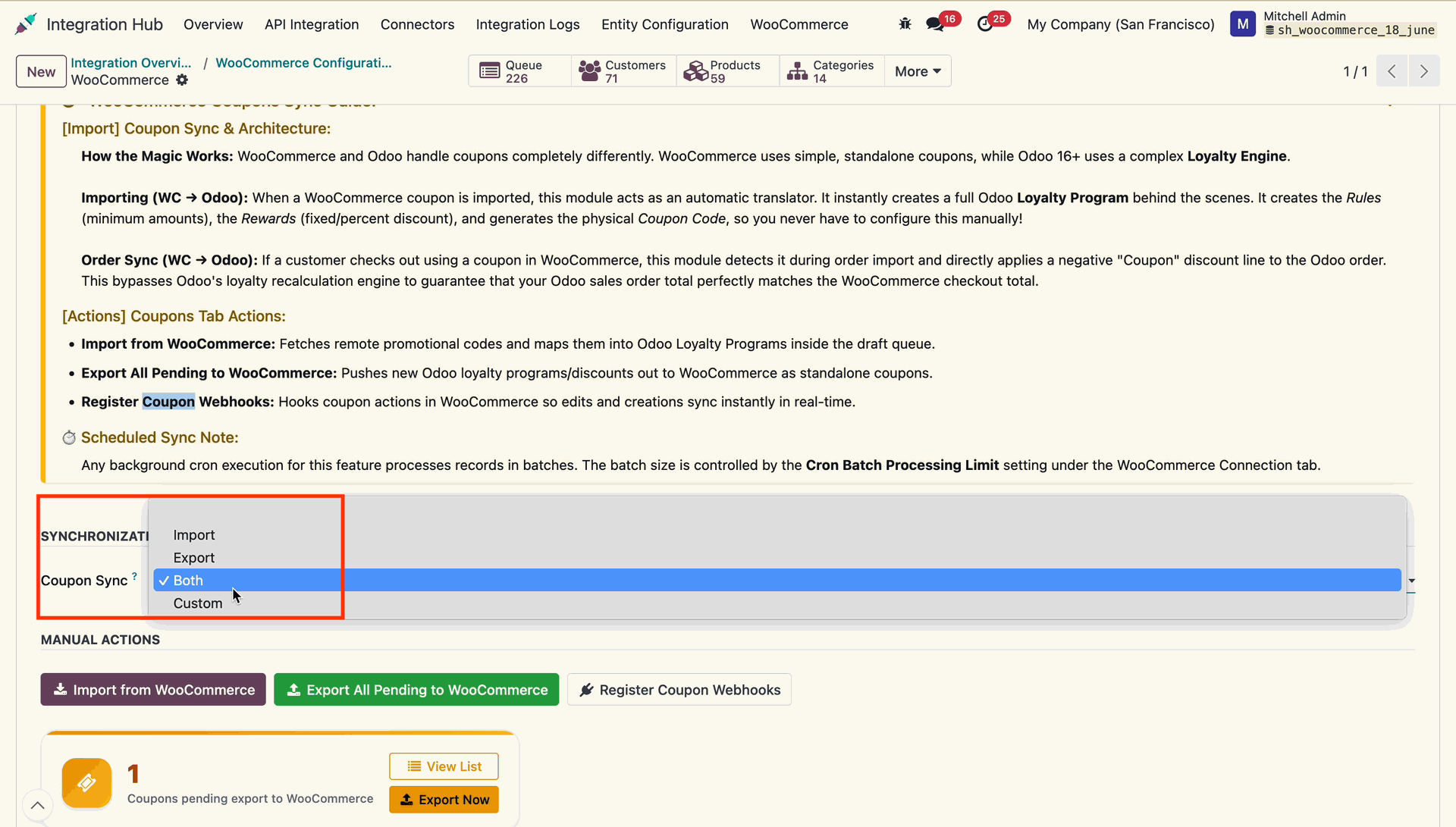Click the Coupon Sync help question mark
Image resolution: width=1456 pixels, height=827 pixels.
(134, 576)
